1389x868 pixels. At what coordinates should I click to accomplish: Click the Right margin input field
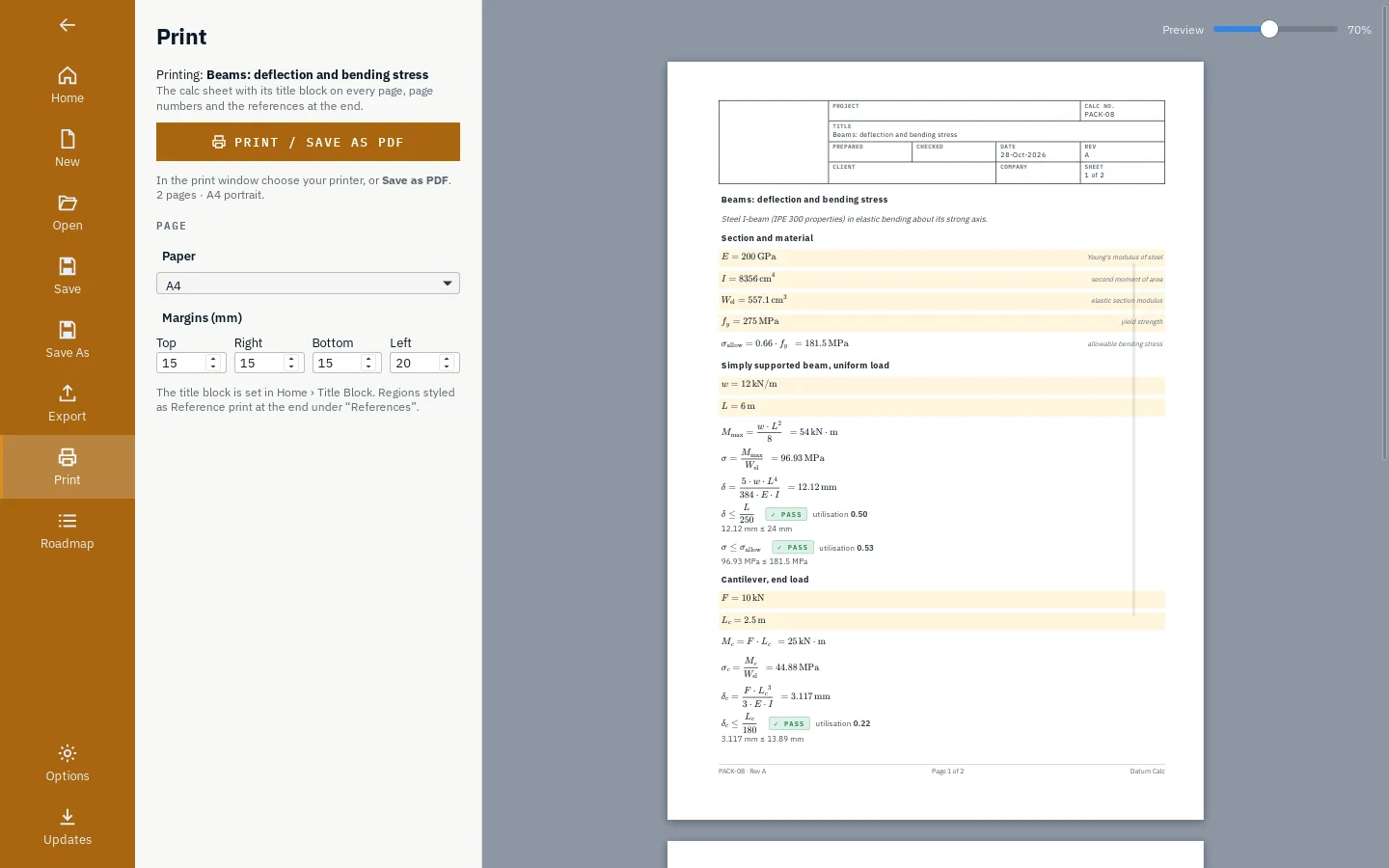[x=269, y=363]
